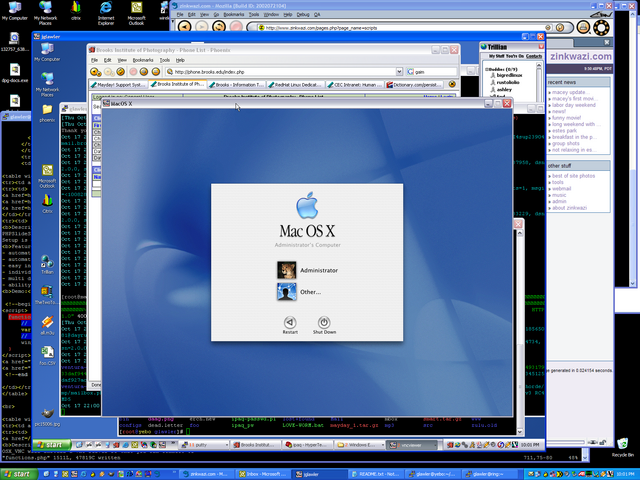Click the Restart button on Mac login panel
The height and width of the screenshot is (480, 640).
290,325
